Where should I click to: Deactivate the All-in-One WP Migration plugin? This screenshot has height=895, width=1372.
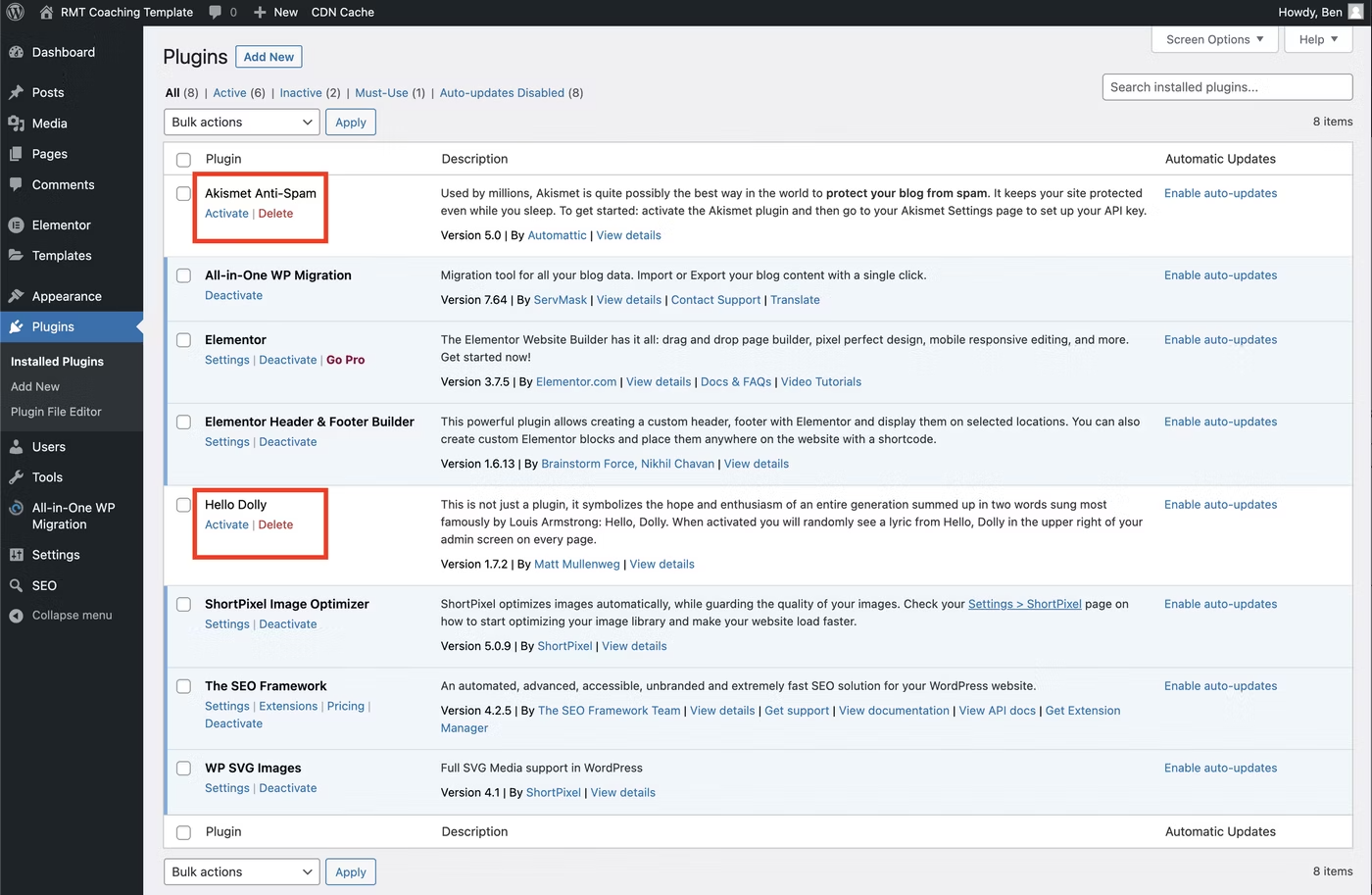(x=233, y=295)
